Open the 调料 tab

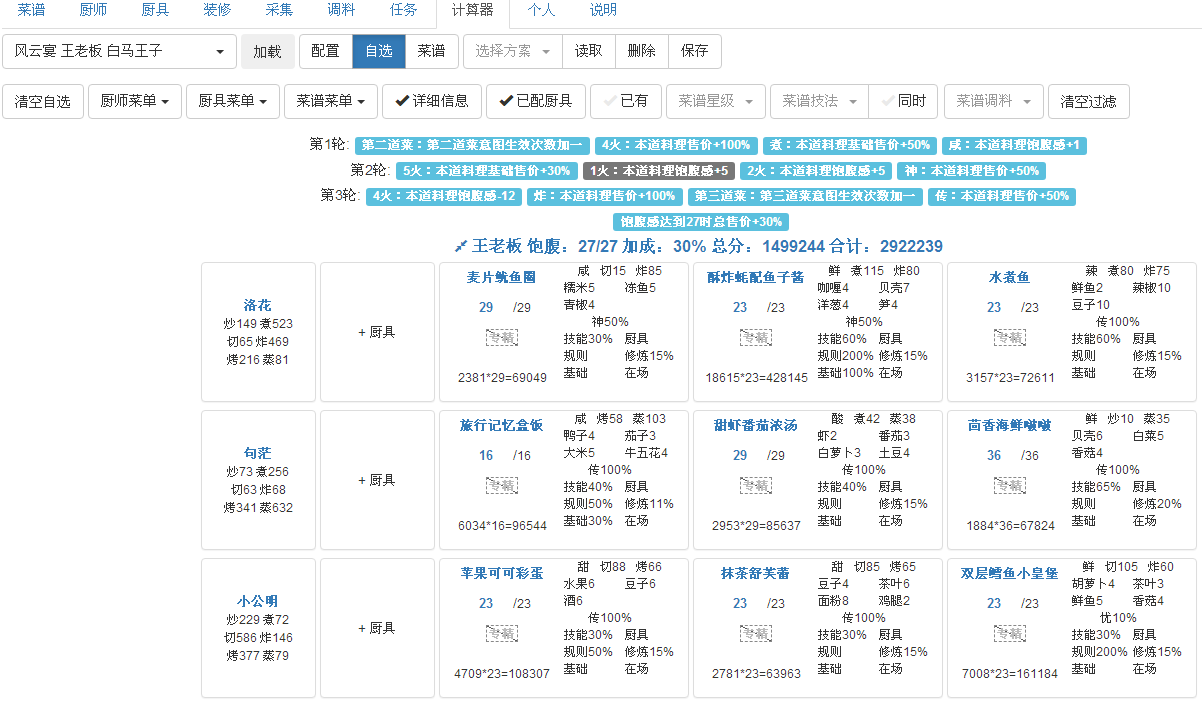click(340, 10)
